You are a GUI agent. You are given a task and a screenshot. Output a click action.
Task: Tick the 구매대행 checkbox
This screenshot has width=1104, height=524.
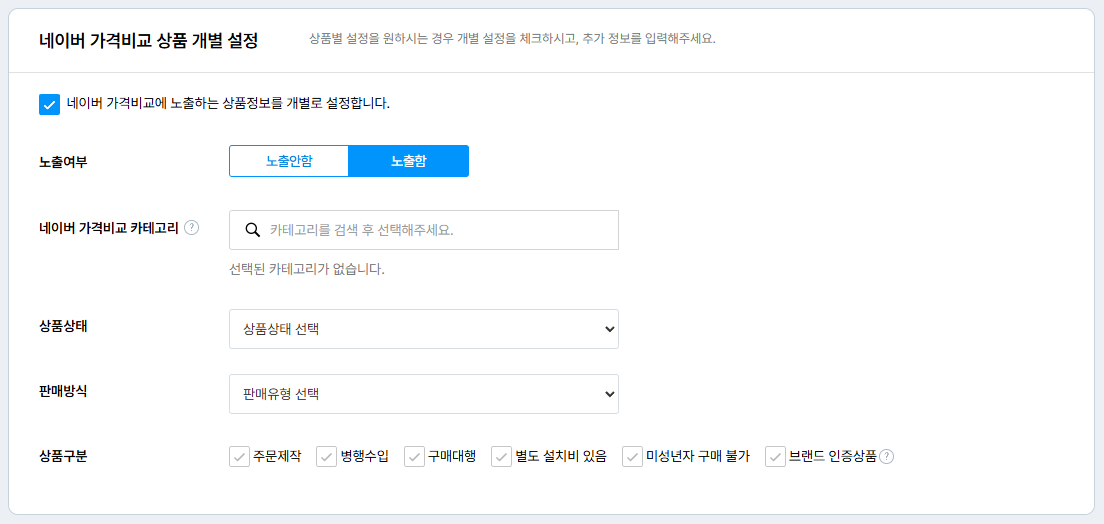pyautogui.click(x=415, y=456)
